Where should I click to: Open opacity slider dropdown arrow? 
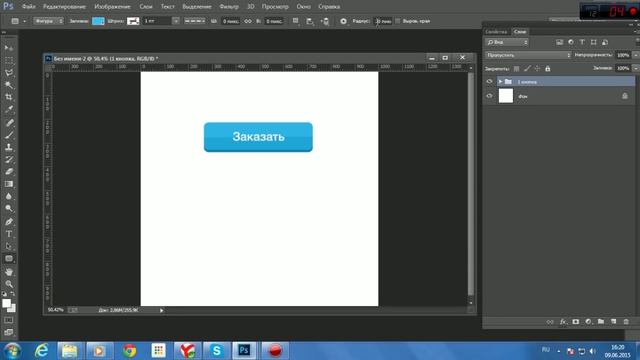[636, 55]
